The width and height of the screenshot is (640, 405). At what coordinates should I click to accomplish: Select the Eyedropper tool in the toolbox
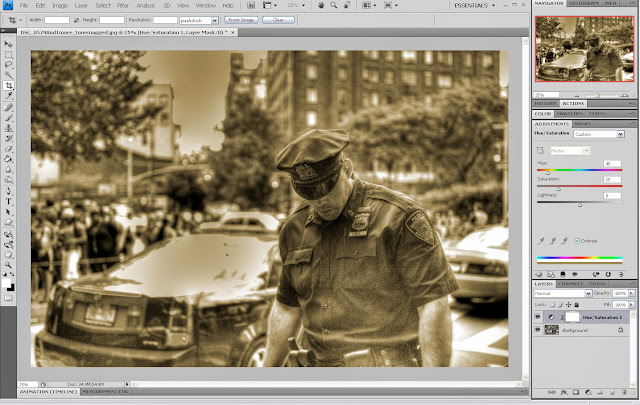click(8, 96)
